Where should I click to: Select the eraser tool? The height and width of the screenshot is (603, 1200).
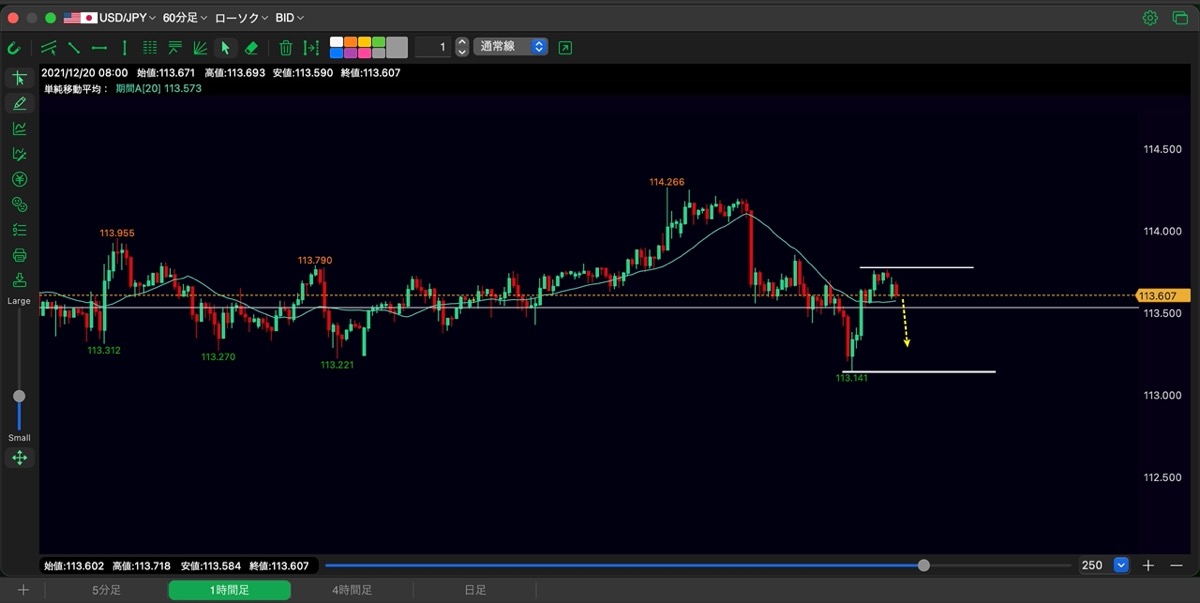point(251,47)
